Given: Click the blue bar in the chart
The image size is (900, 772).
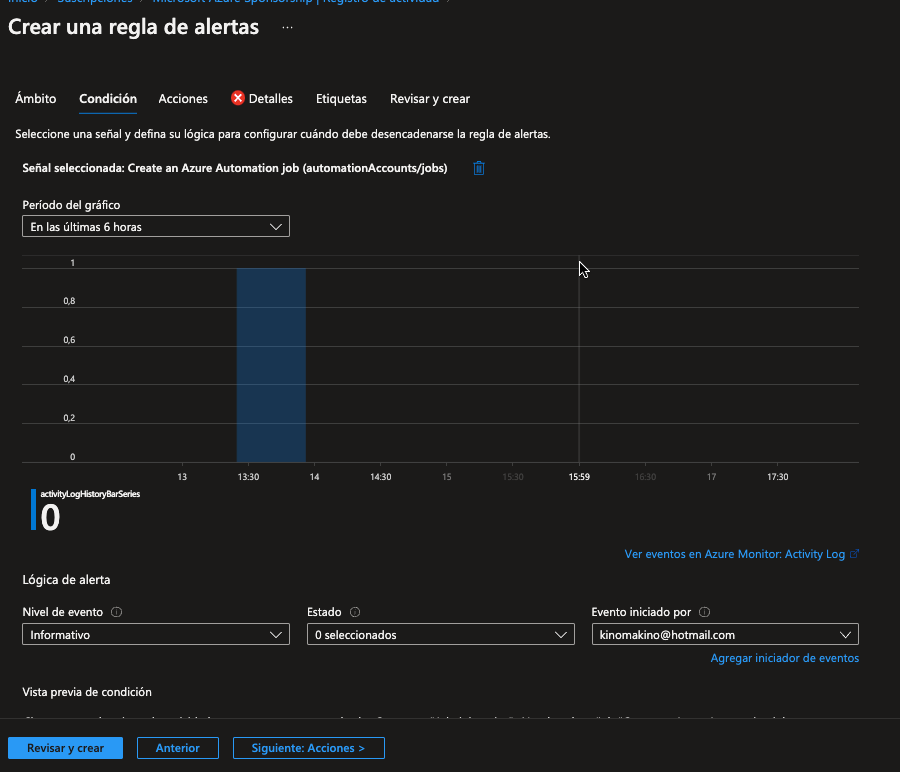Looking at the screenshot, I should pyautogui.click(x=271, y=365).
